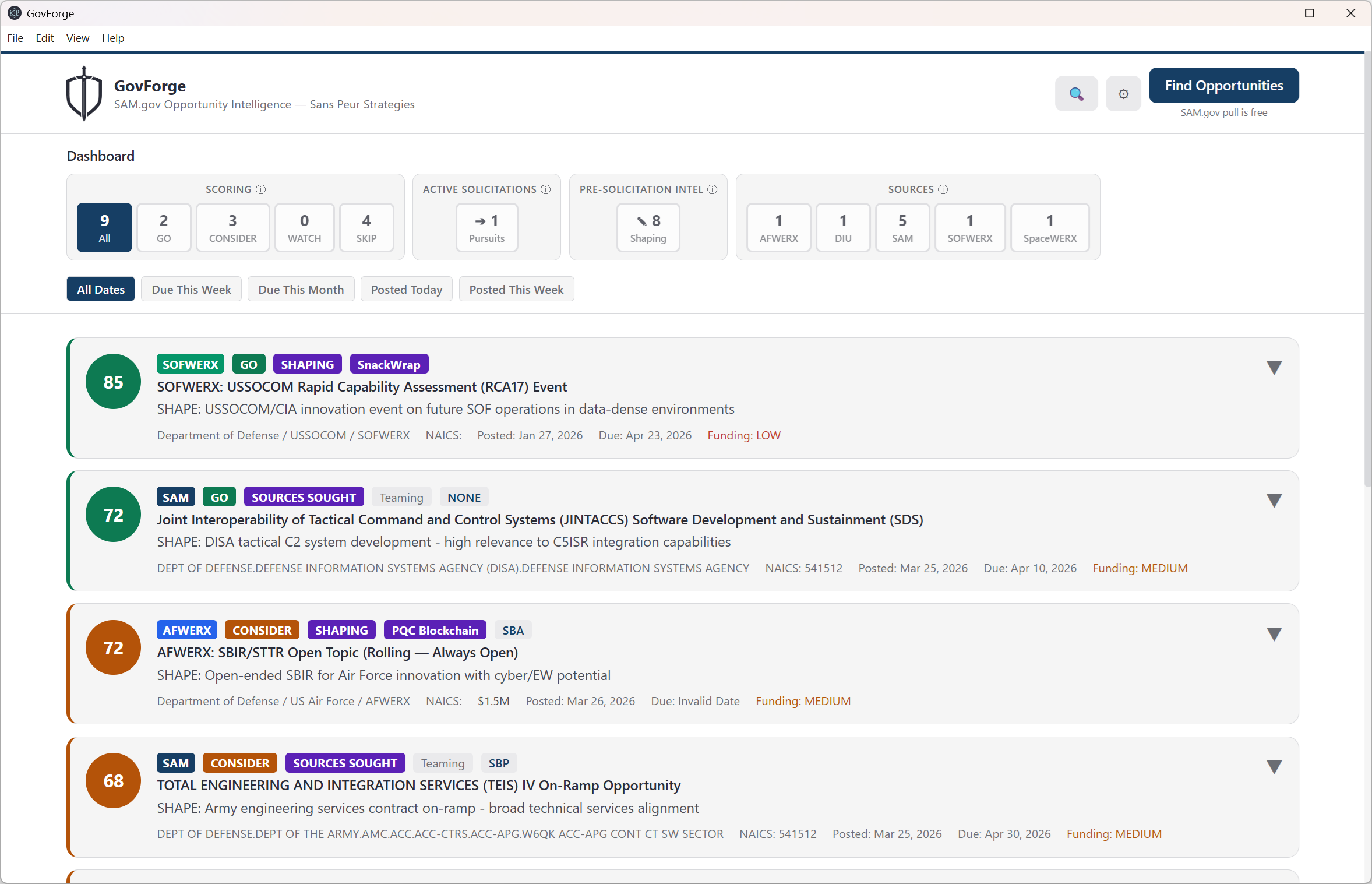
Task: Expand the JINTACCS SDS card
Action: click(1274, 501)
